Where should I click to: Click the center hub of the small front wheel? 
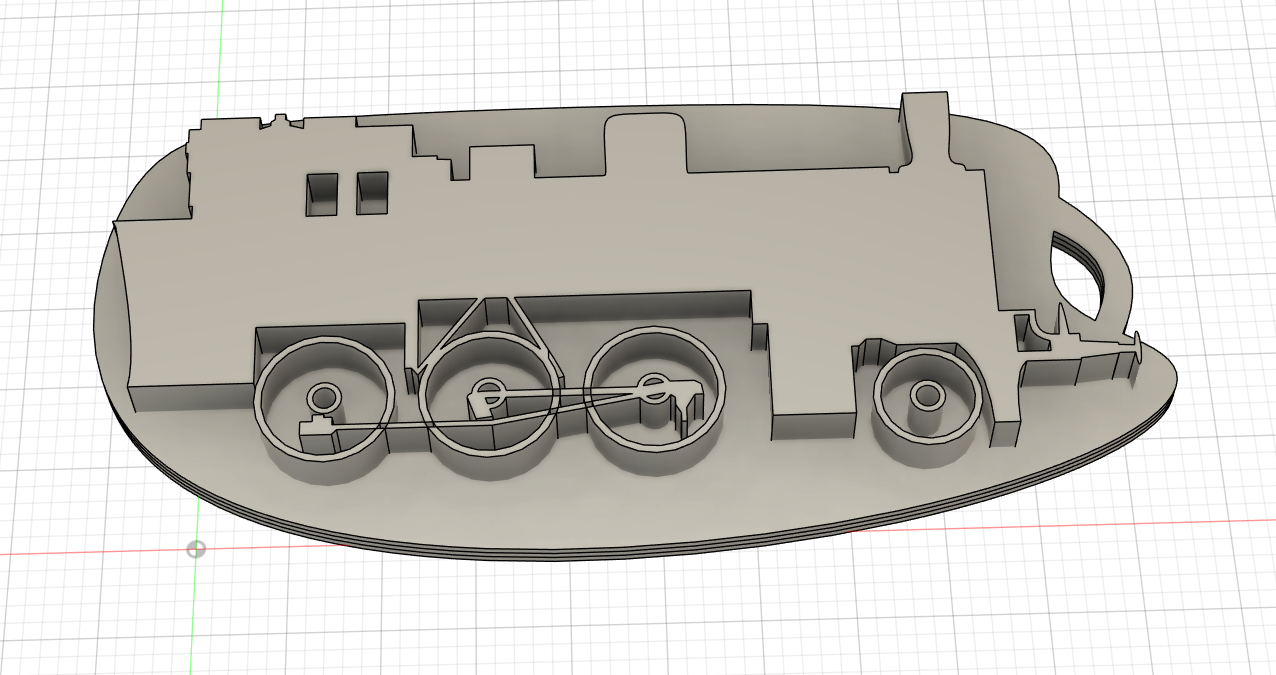click(x=926, y=396)
